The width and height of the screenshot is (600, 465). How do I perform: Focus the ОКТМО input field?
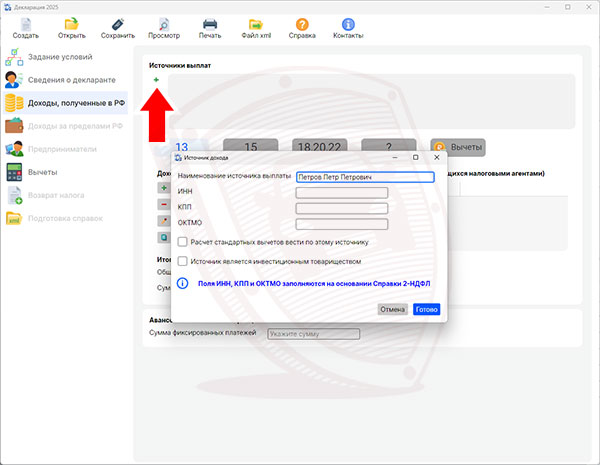(x=341, y=222)
